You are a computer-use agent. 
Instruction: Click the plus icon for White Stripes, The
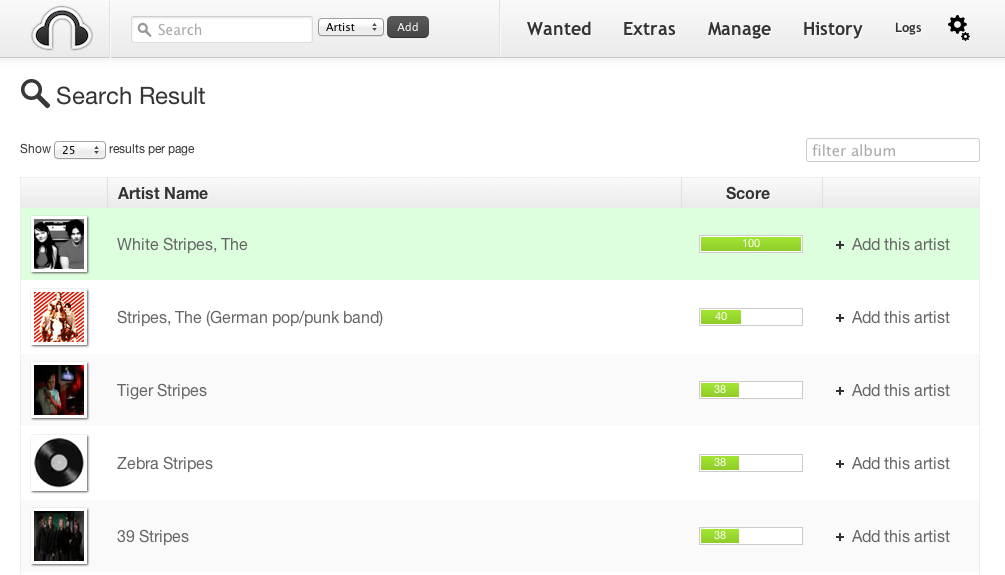point(840,245)
